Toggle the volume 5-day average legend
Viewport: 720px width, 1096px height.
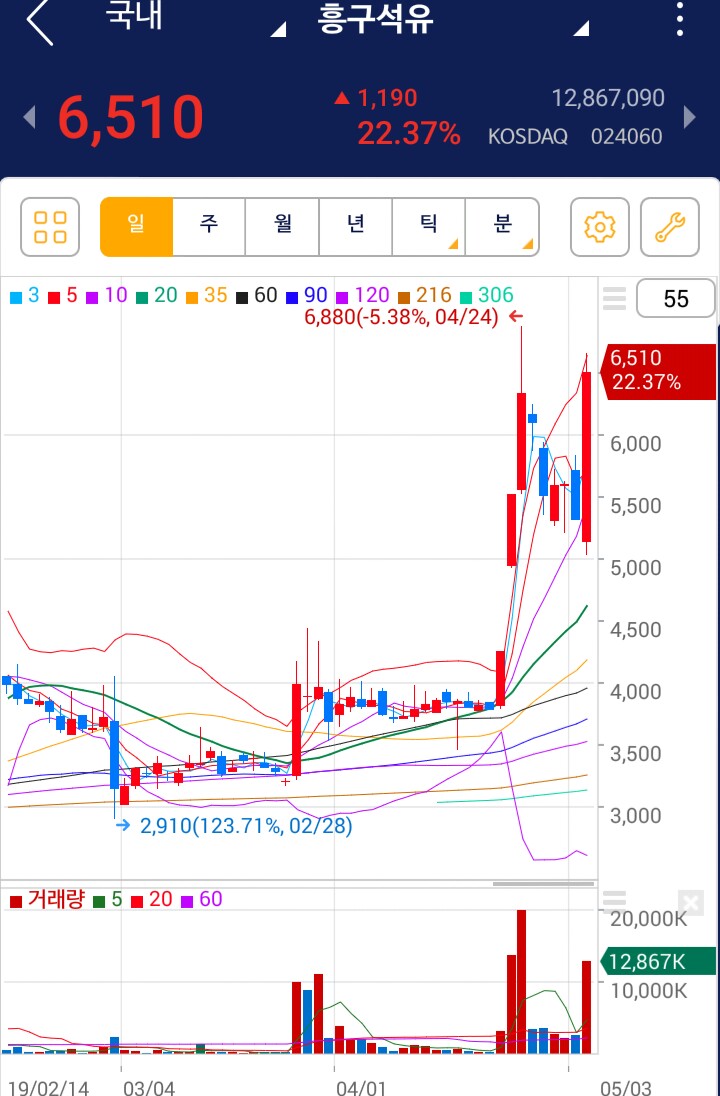coord(108,899)
